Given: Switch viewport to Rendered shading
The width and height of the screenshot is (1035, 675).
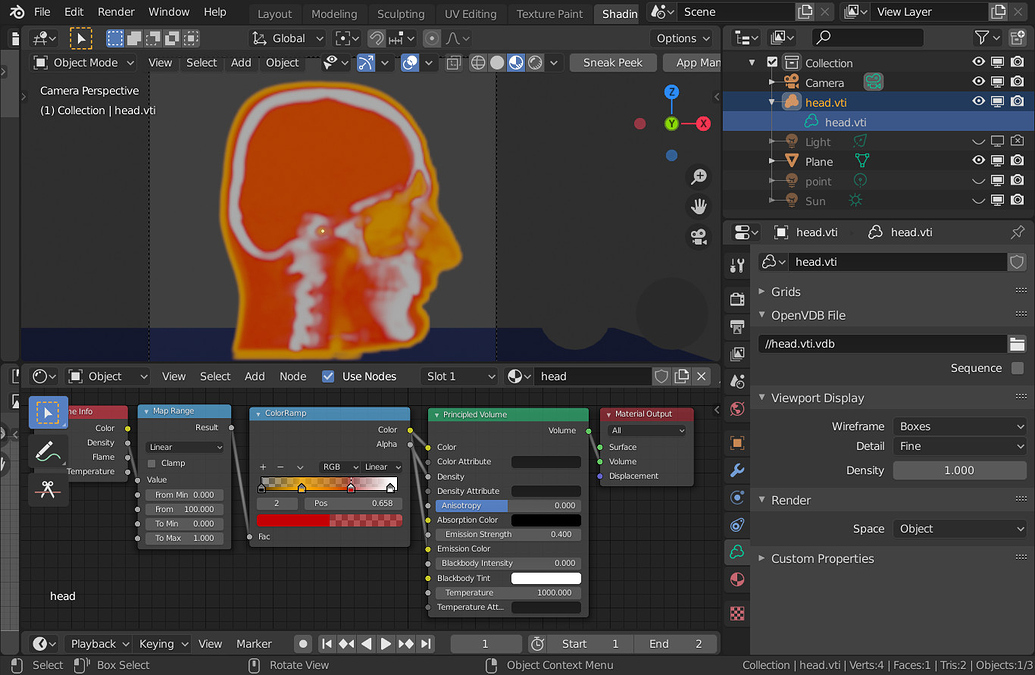Looking at the screenshot, I should [534, 62].
